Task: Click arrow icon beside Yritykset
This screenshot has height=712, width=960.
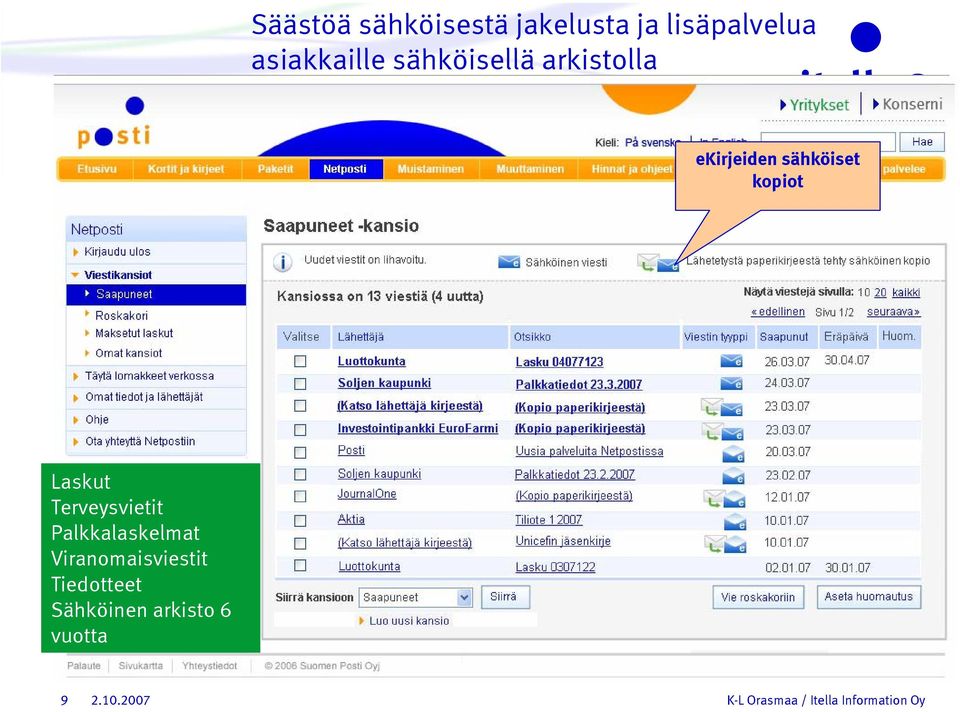Action: click(783, 105)
